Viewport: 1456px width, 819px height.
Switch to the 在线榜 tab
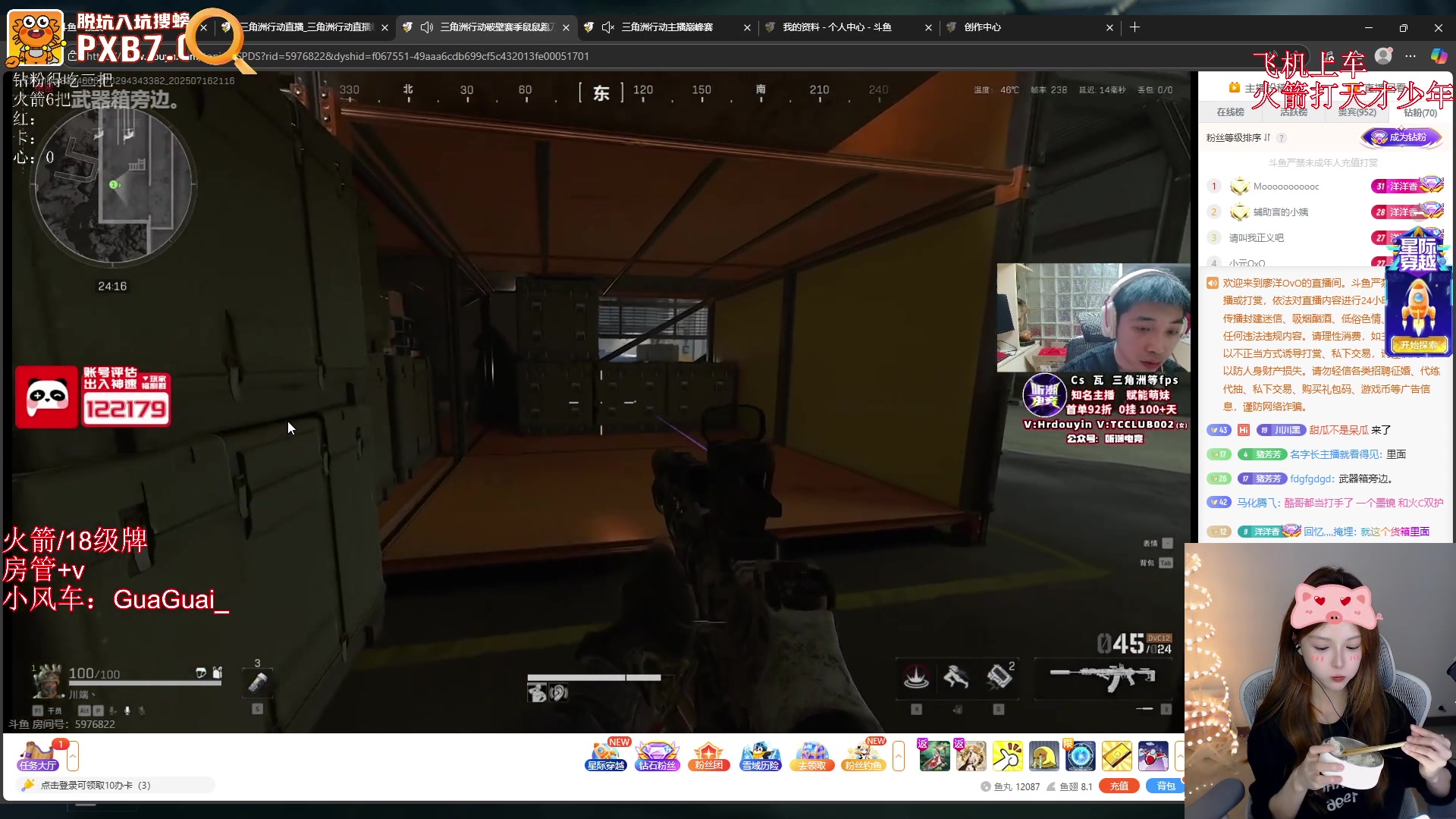tap(1230, 112)
